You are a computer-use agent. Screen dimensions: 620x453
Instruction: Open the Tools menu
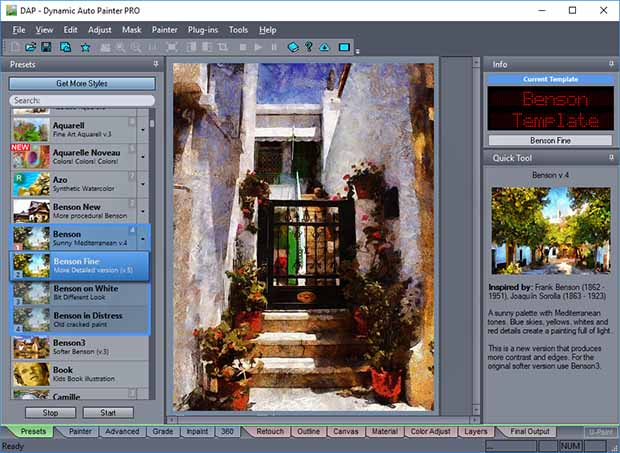point(238,30)
